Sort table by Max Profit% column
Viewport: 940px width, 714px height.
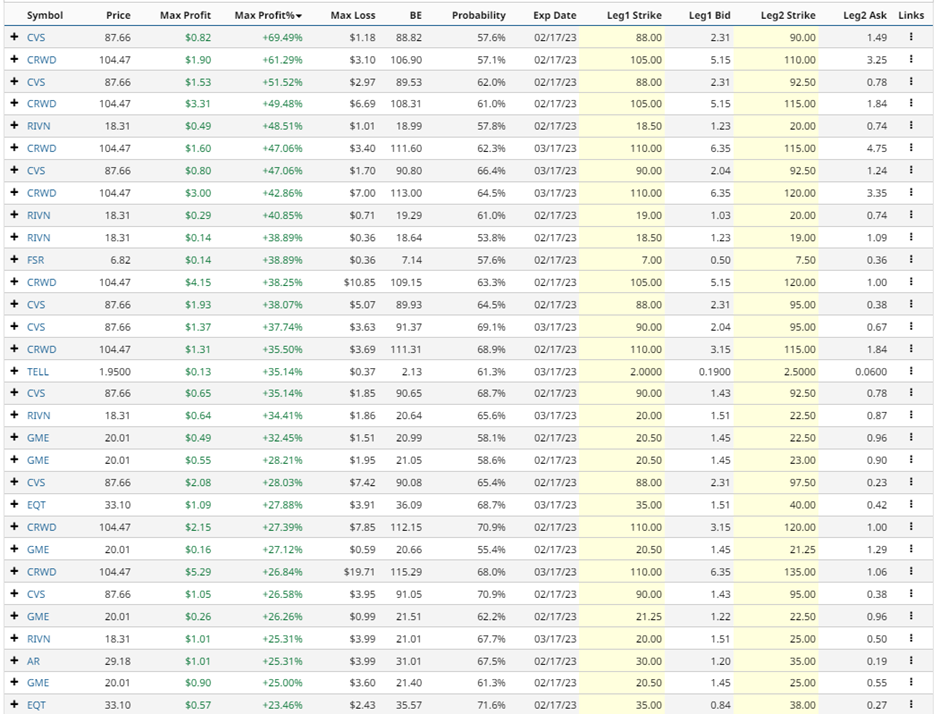pos(268,15)
